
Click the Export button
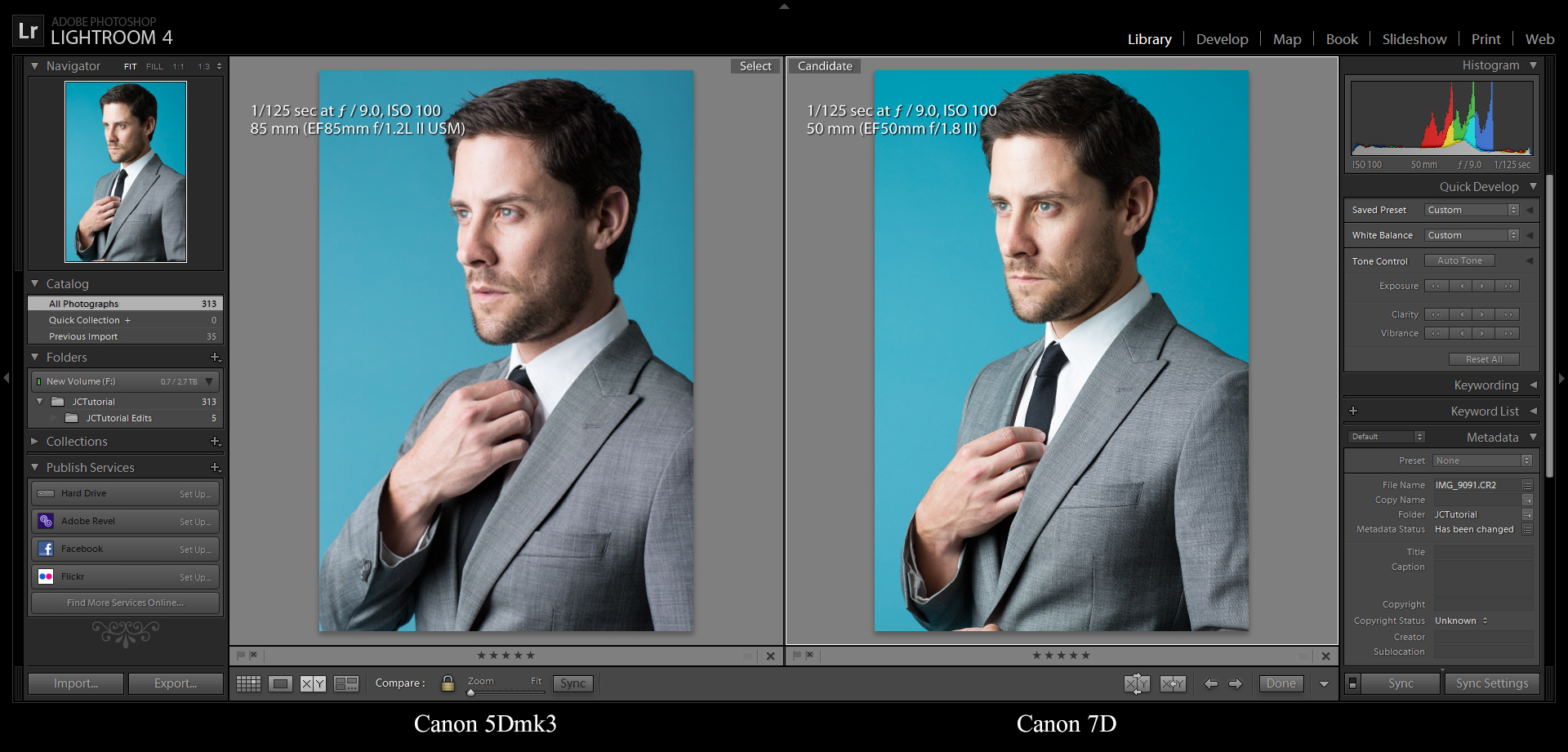(x=176, y=683)
